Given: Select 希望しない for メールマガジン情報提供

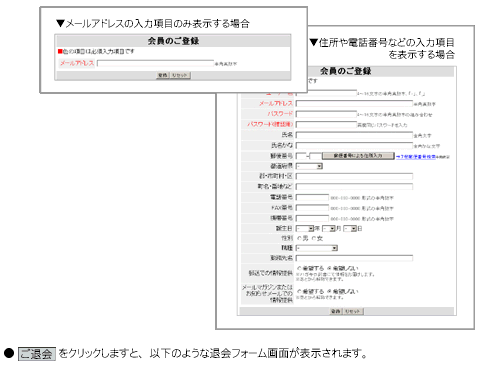Looking at the screenshot, I should click(x=329, y=291).
